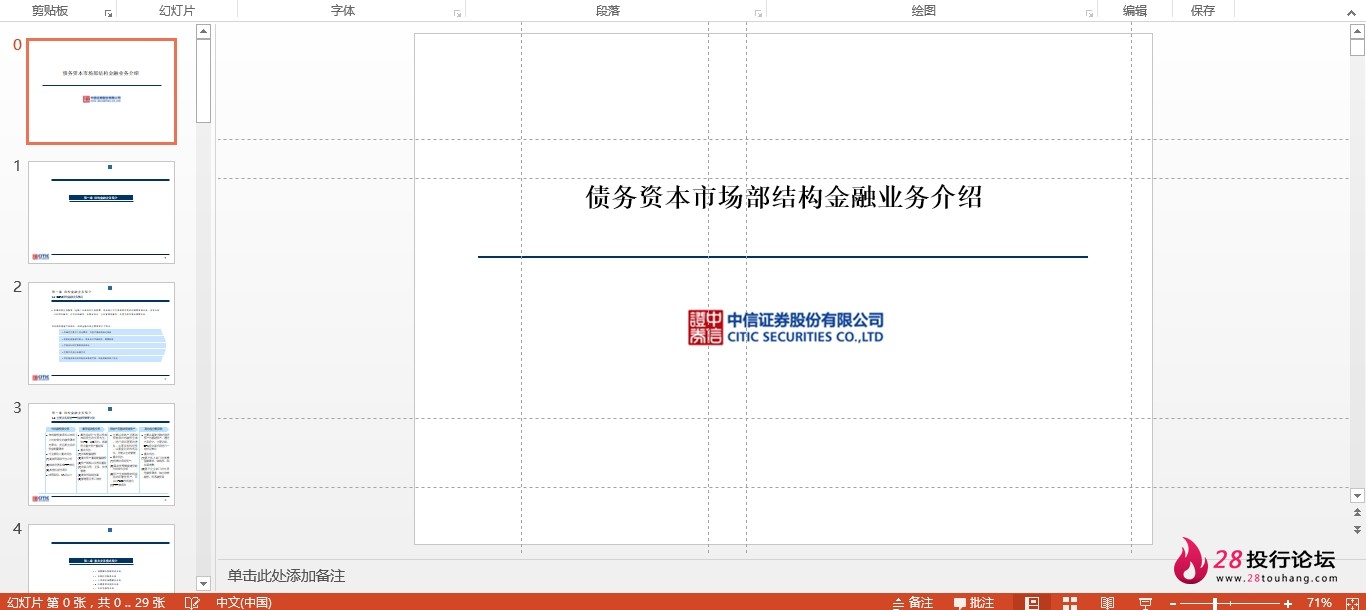Click the spell check icon in status bar
Image resolution: width=1366 pixels, height=610 pixels.
coord(192,602)
